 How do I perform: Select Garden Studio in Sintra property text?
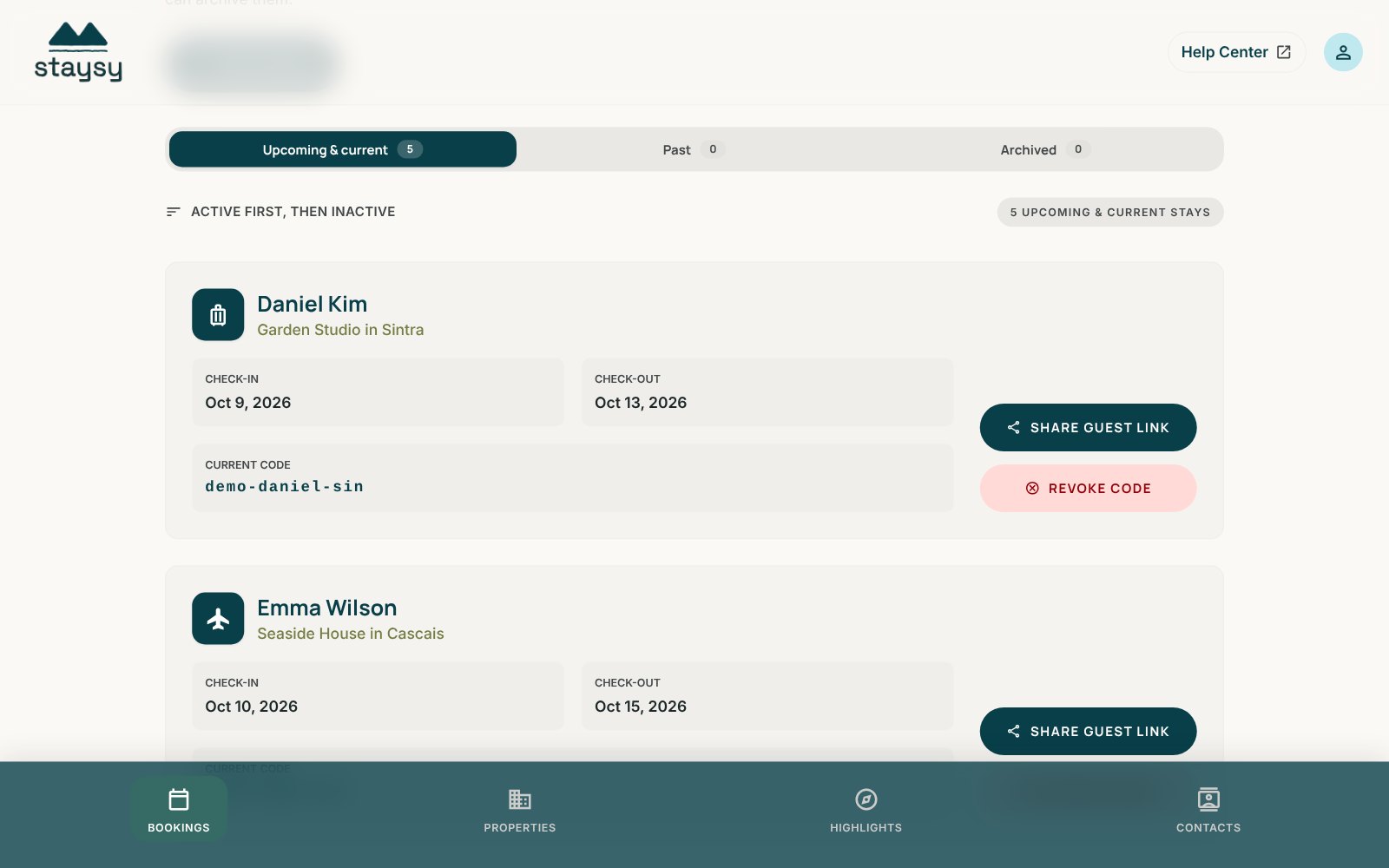click(340, 330)
